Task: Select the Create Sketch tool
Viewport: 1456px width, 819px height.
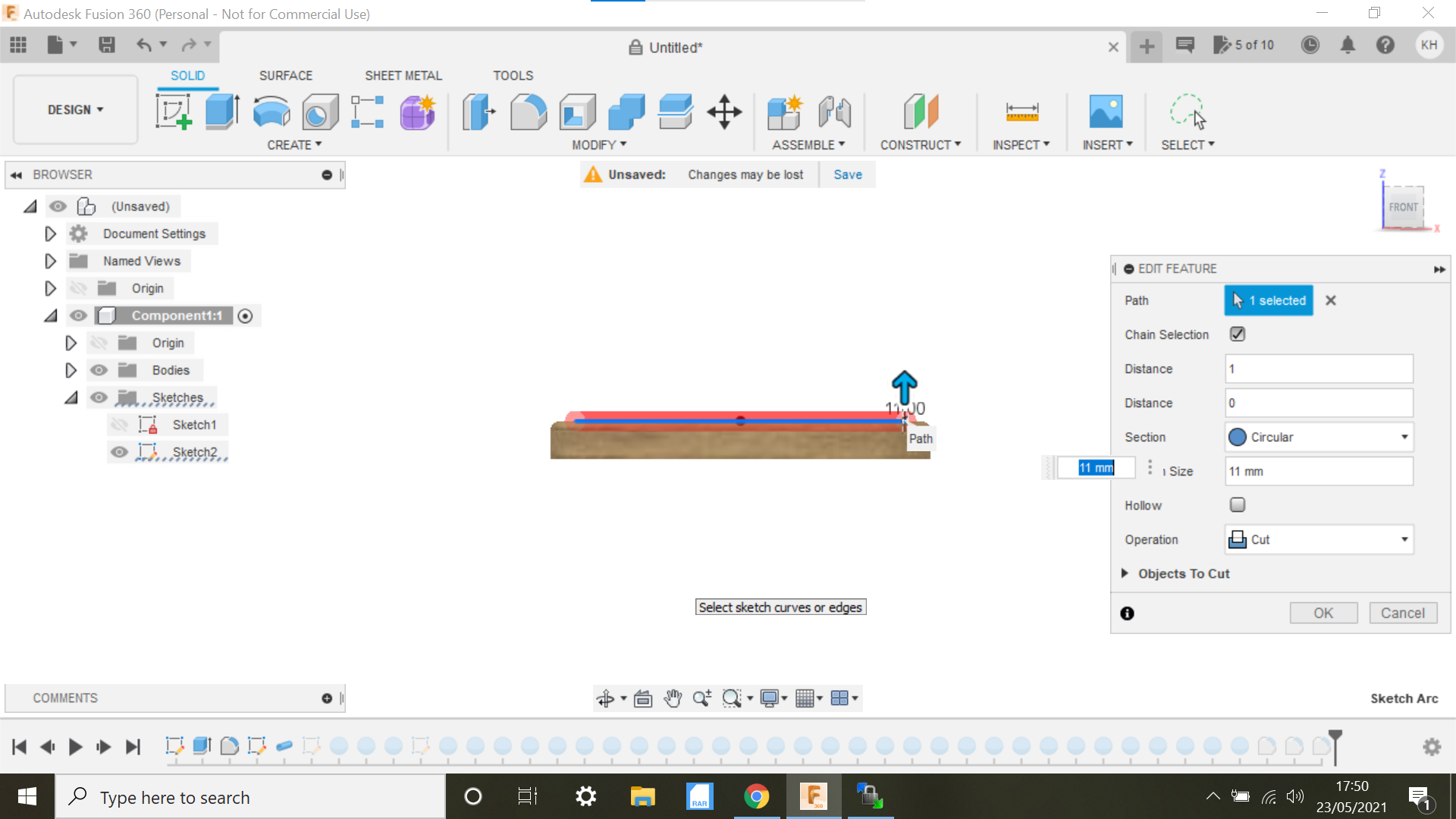Action: 173,111
